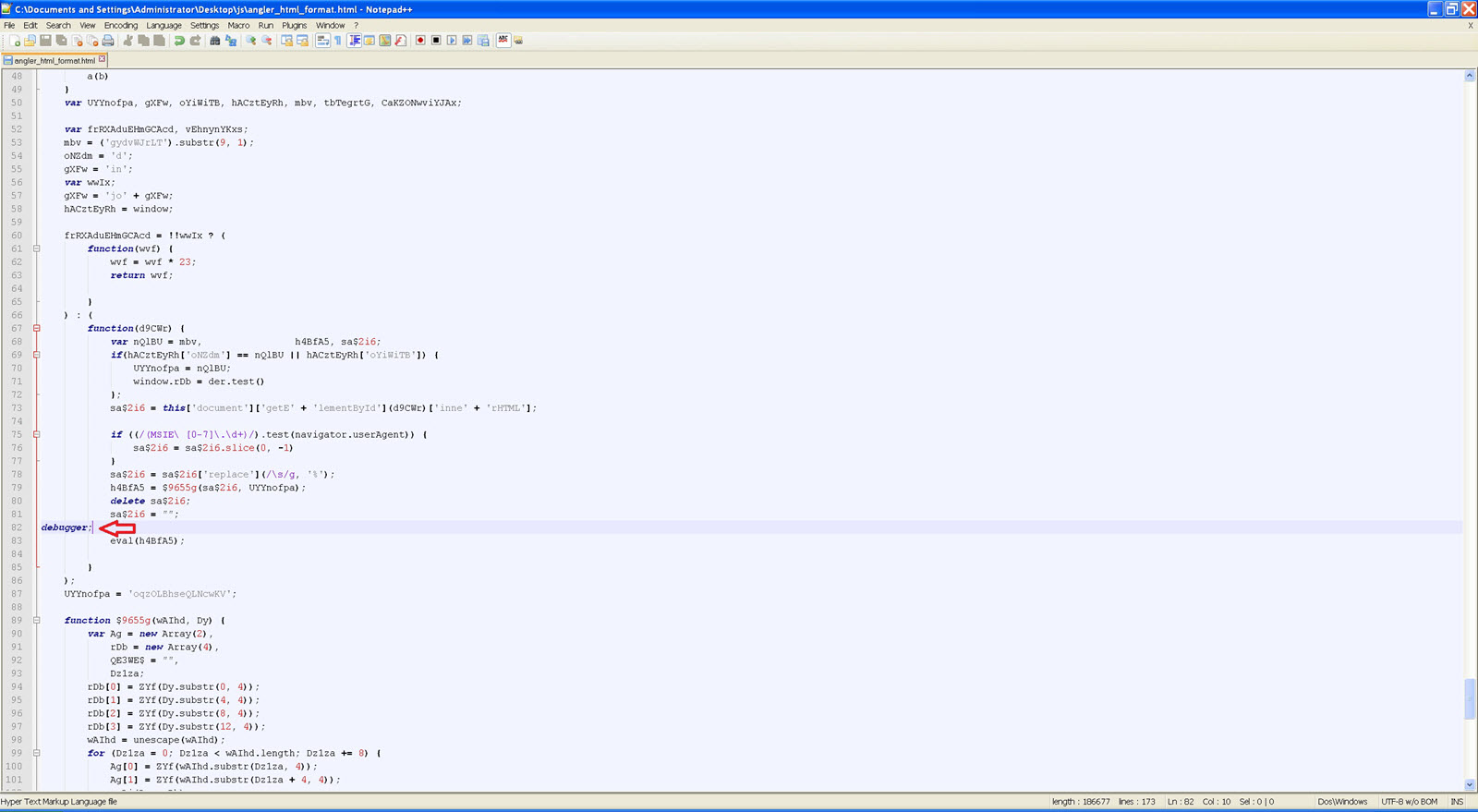1478x812 pixels.
Task: Click the Open file toolbar icon
Action: click(30, 41)
